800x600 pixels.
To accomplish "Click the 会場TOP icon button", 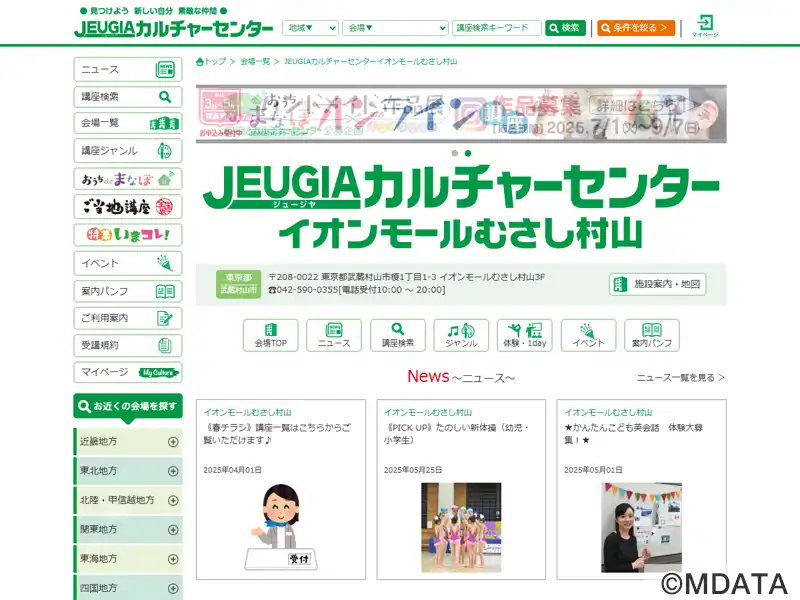I will pyautogui.click(x=270, y=335).
